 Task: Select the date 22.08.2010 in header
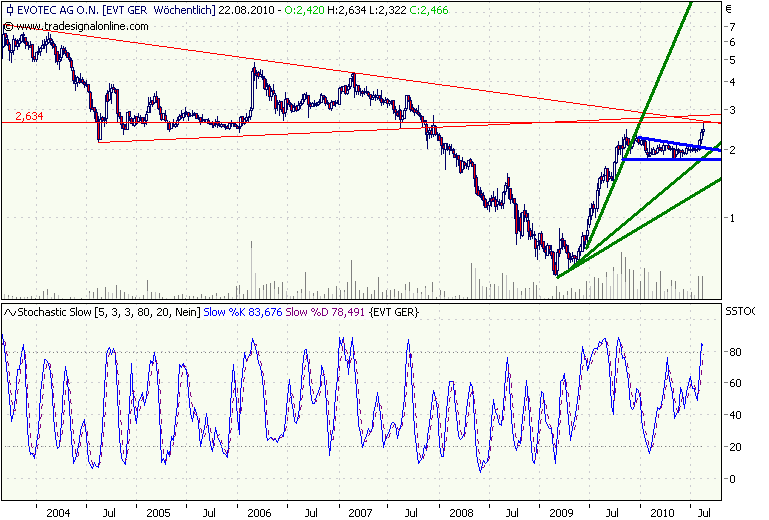pyautogui.click(x=246, y=10)
